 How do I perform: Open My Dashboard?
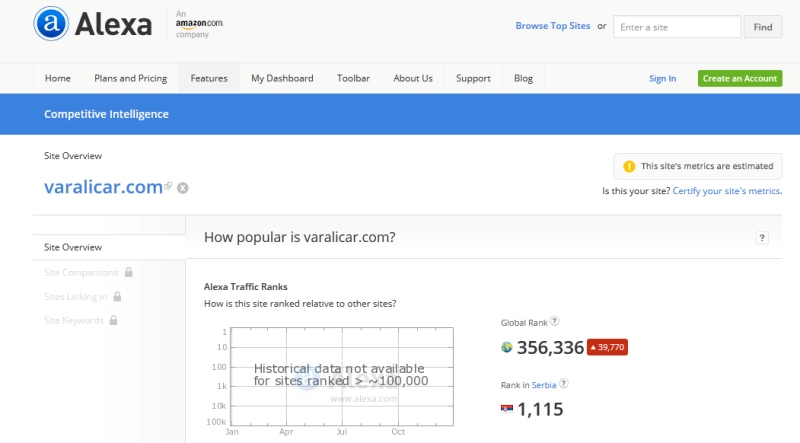click(x=282, y=78)
